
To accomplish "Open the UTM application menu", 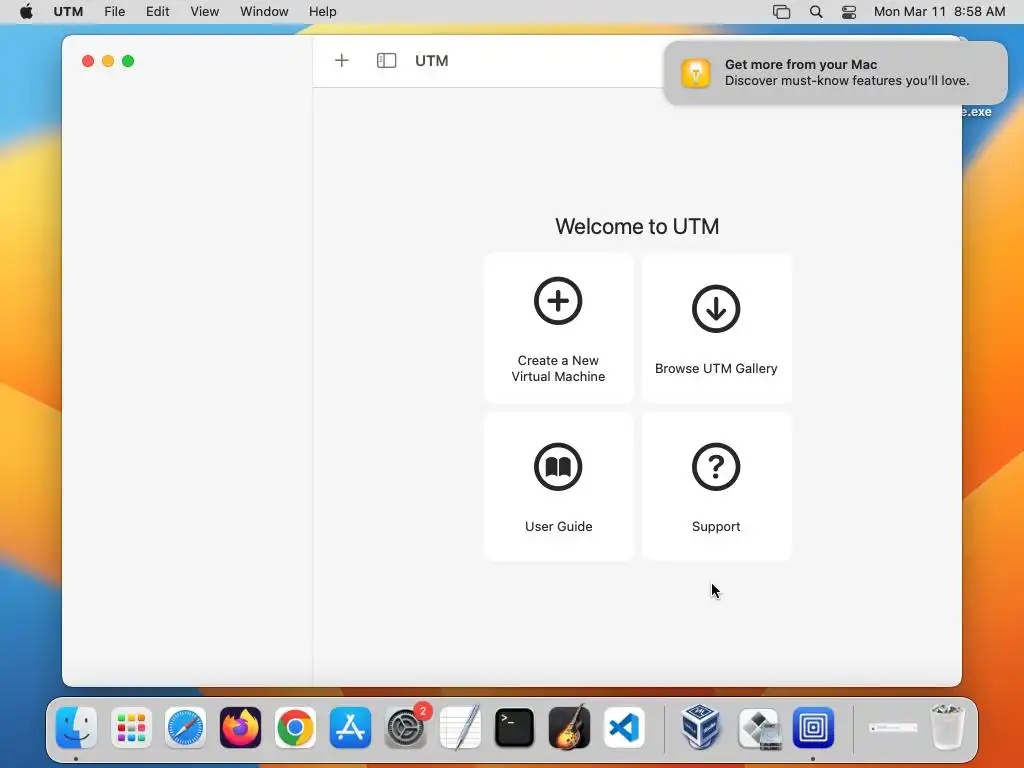I will click(68, 12).
